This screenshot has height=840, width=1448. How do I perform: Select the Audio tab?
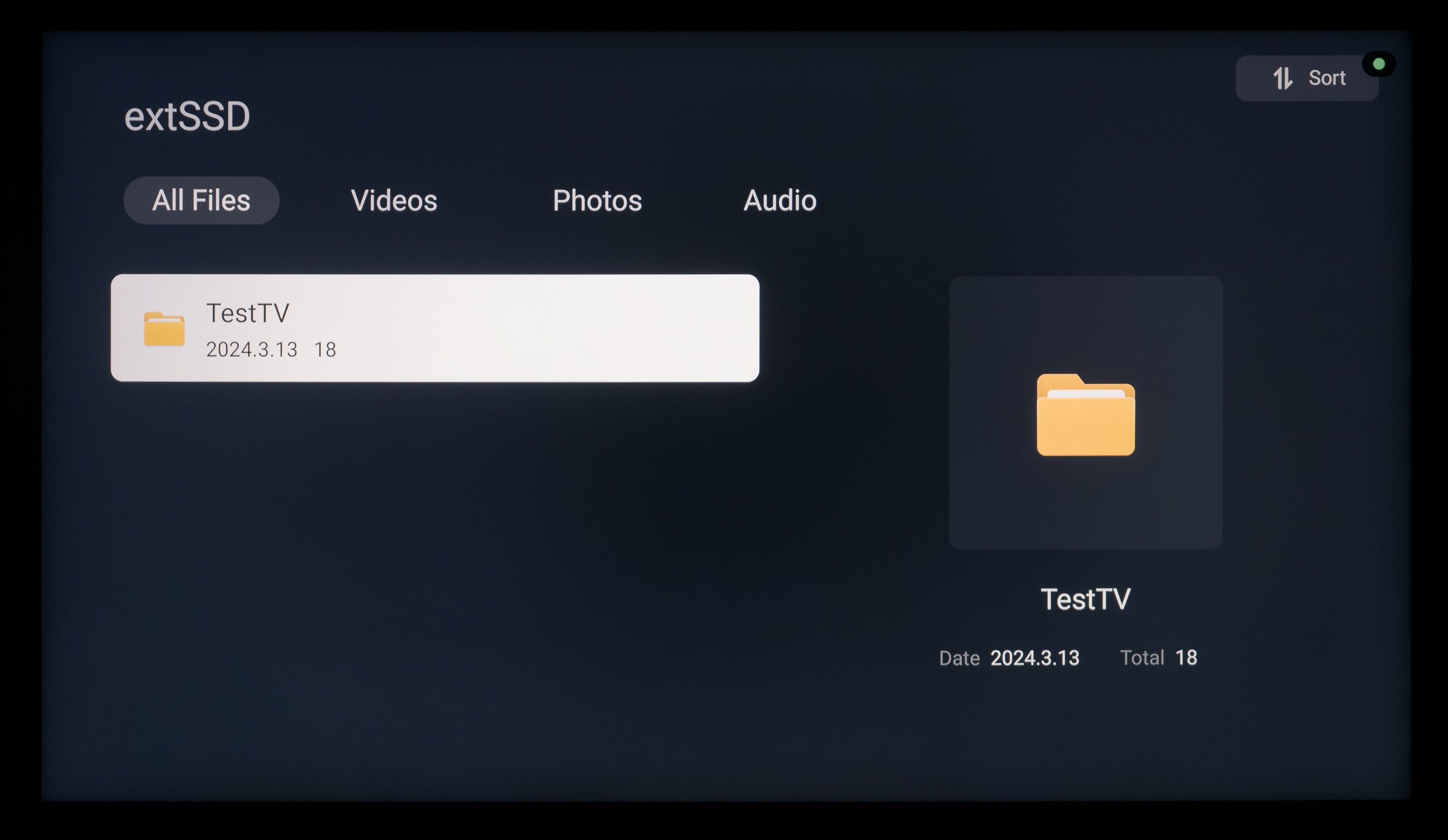pos(780,200)
